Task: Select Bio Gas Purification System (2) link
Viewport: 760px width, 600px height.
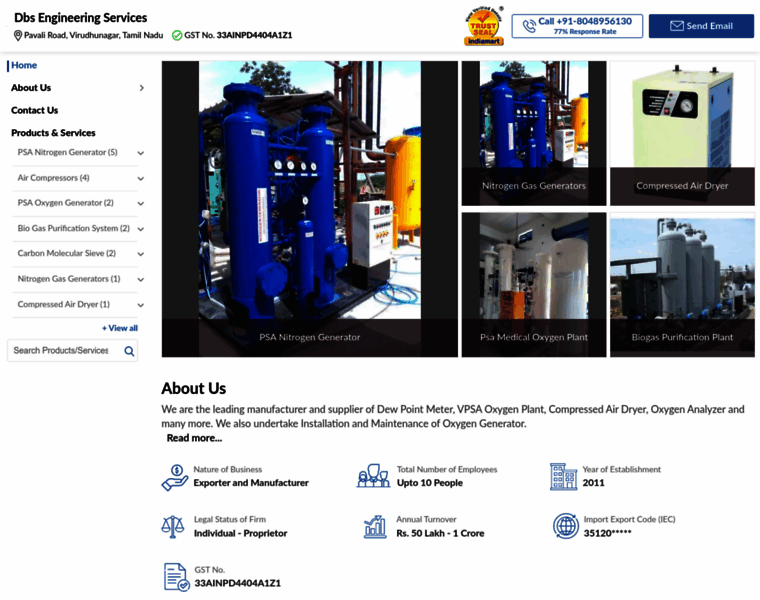Action: click(x=74, y=228)
